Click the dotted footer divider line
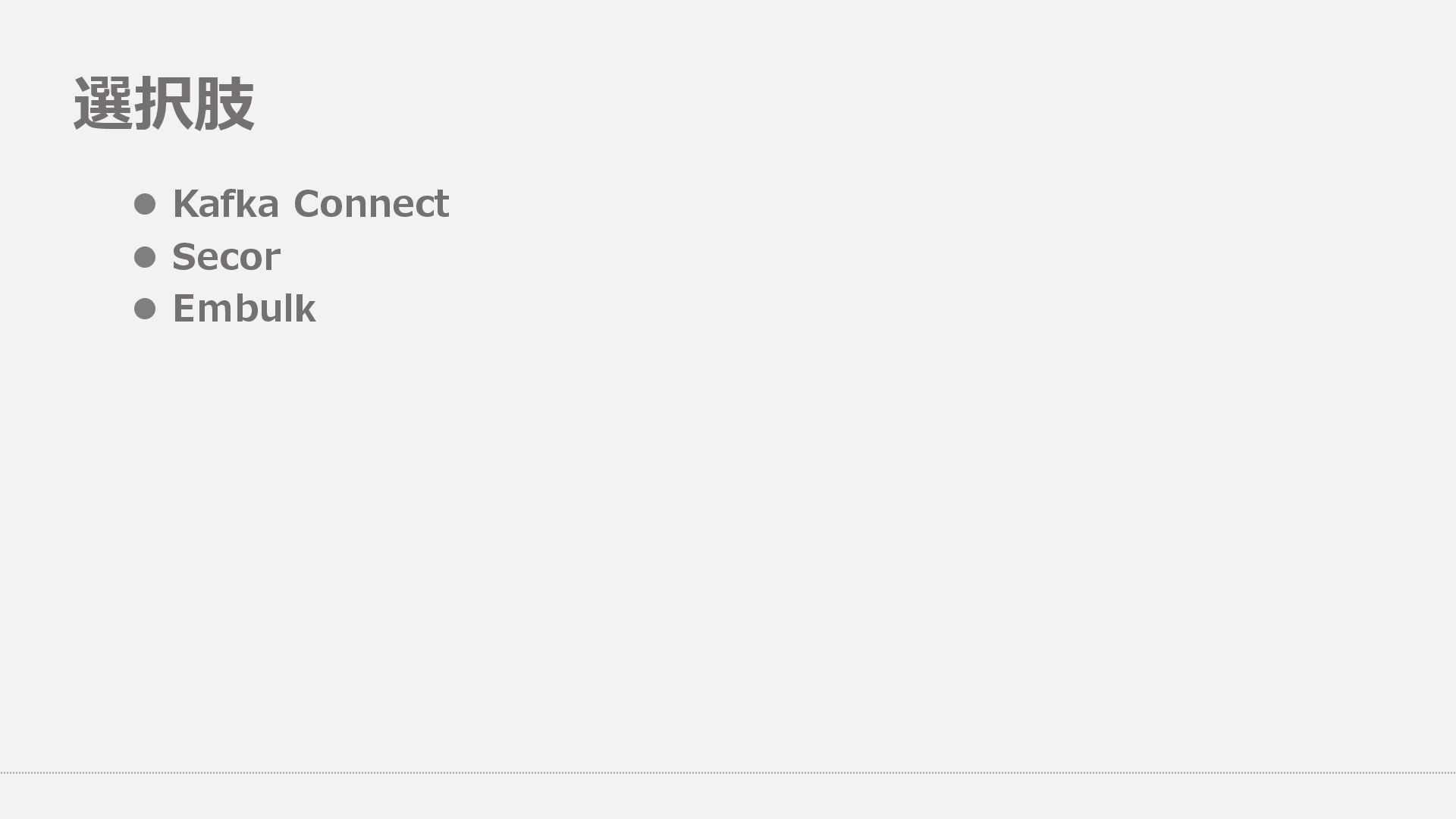 [728, 773]
